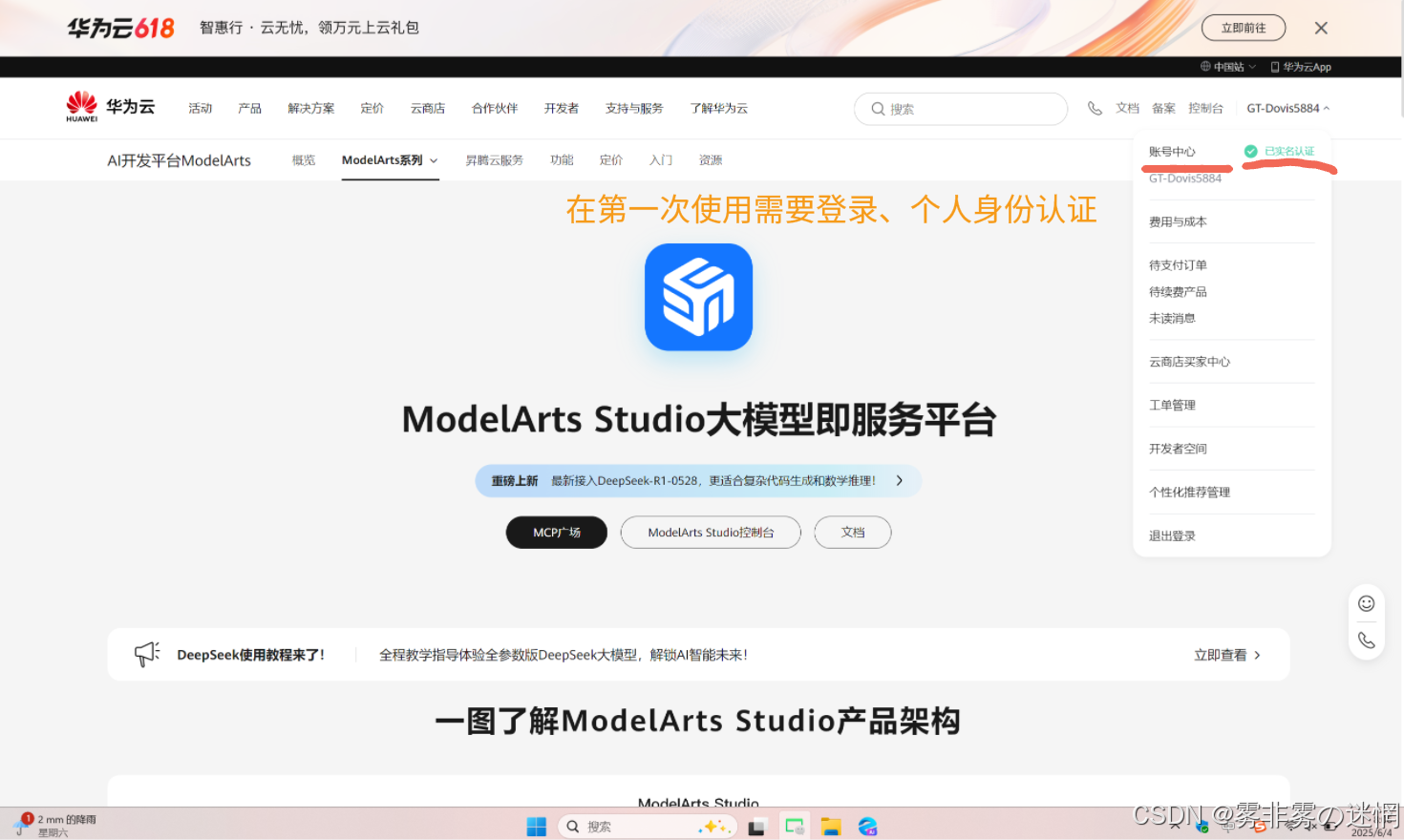
Task: Open the 解决方案 menu
Action: [311, 109]
